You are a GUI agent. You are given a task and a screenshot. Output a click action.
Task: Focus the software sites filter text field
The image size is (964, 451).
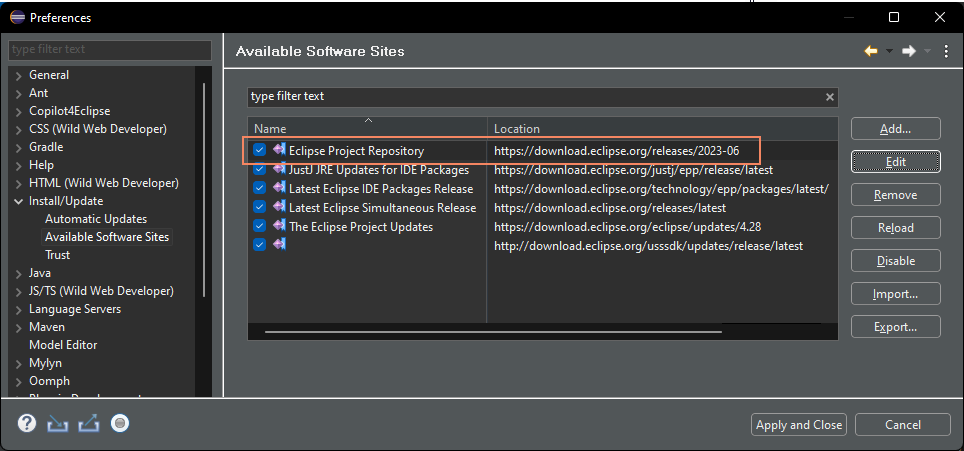click(543, 97)
